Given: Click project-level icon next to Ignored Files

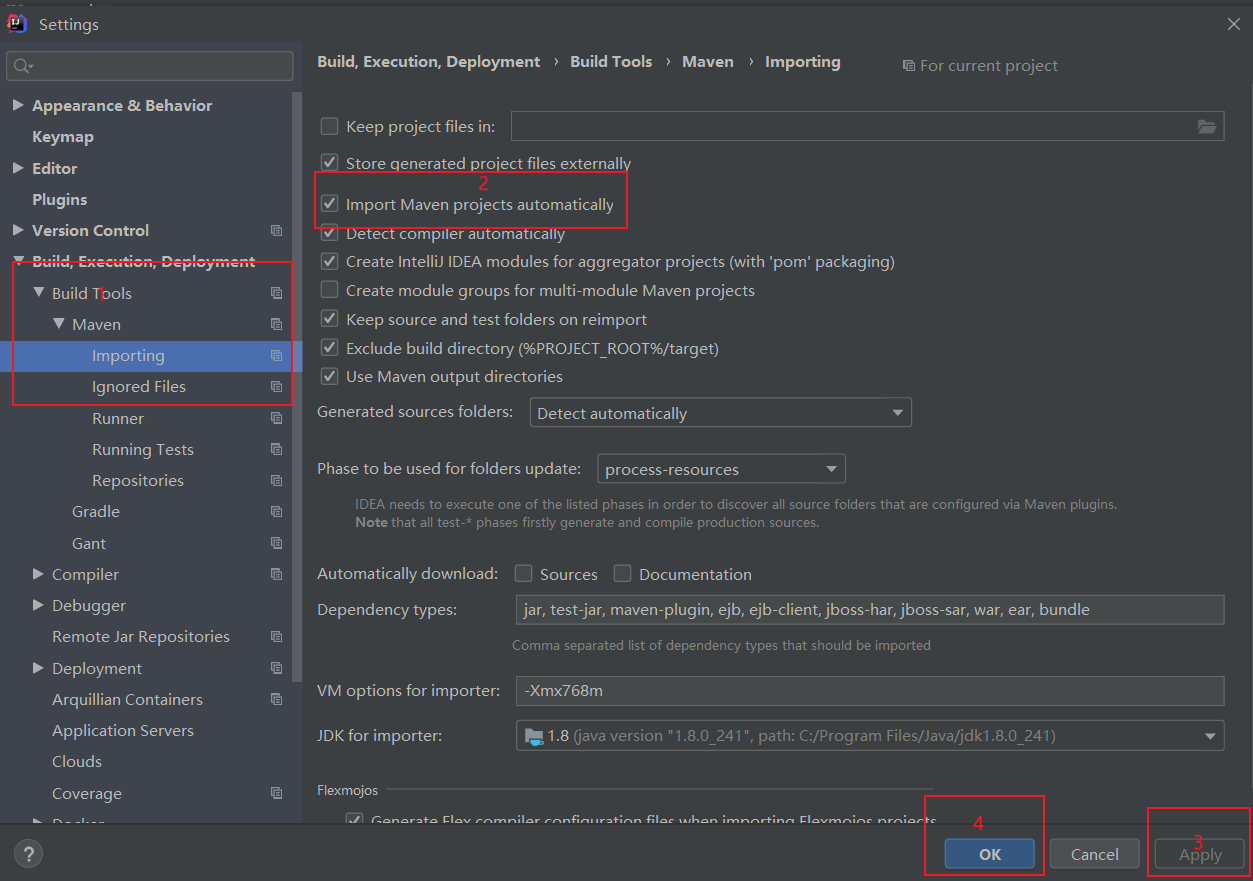Looking at the screenshot, I should pyautogui.click(x=277, y=387).
